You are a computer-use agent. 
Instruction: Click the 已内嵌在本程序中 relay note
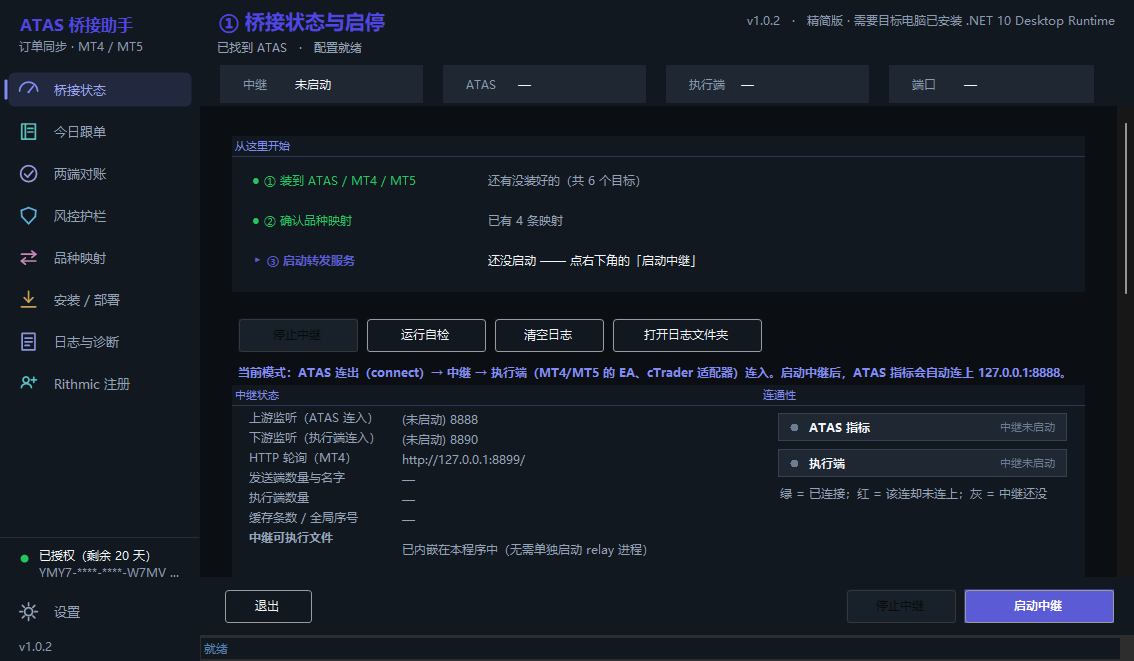(x=524, y=550)
